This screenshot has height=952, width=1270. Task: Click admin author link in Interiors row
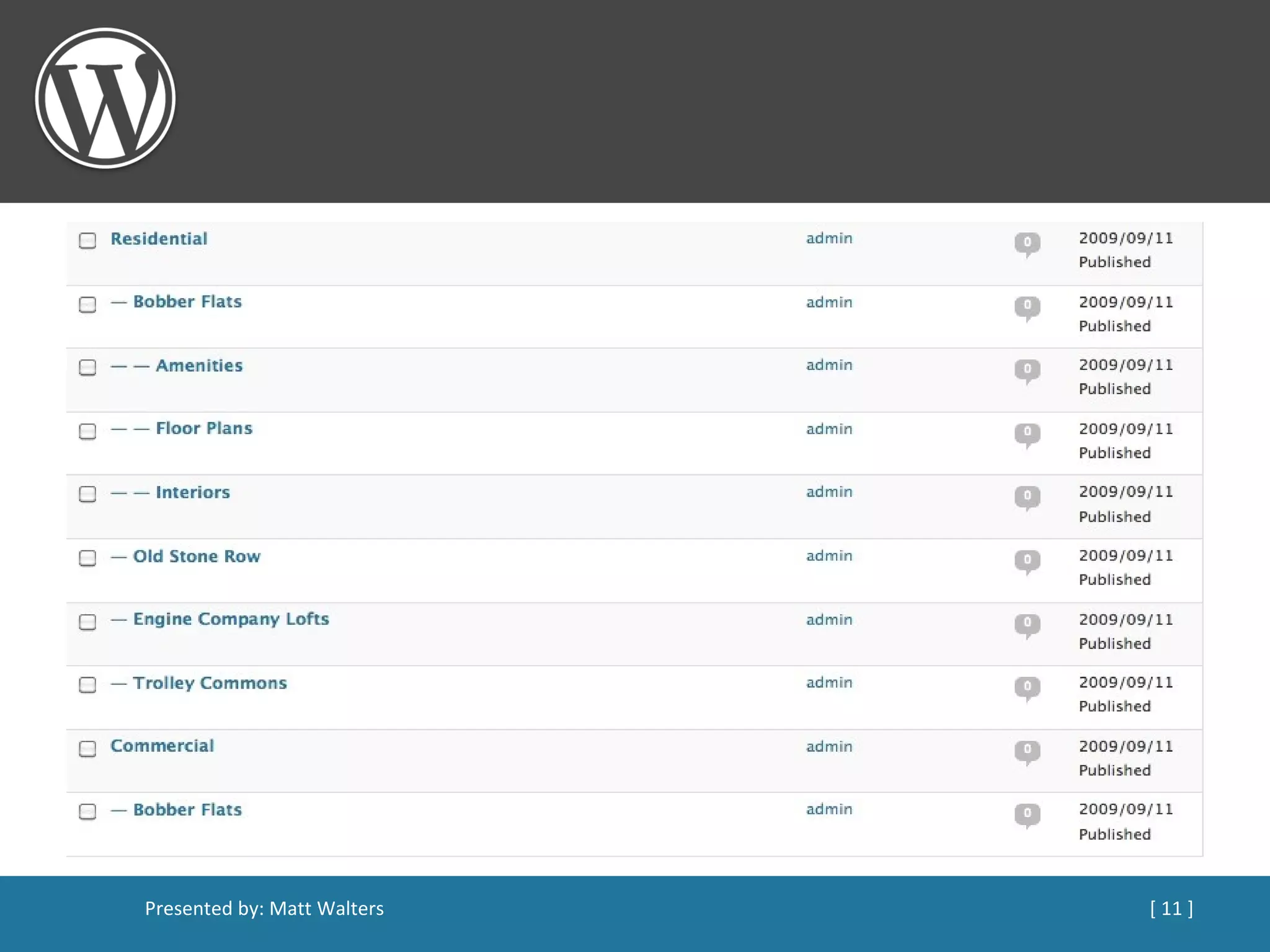[x=828, y=492]
